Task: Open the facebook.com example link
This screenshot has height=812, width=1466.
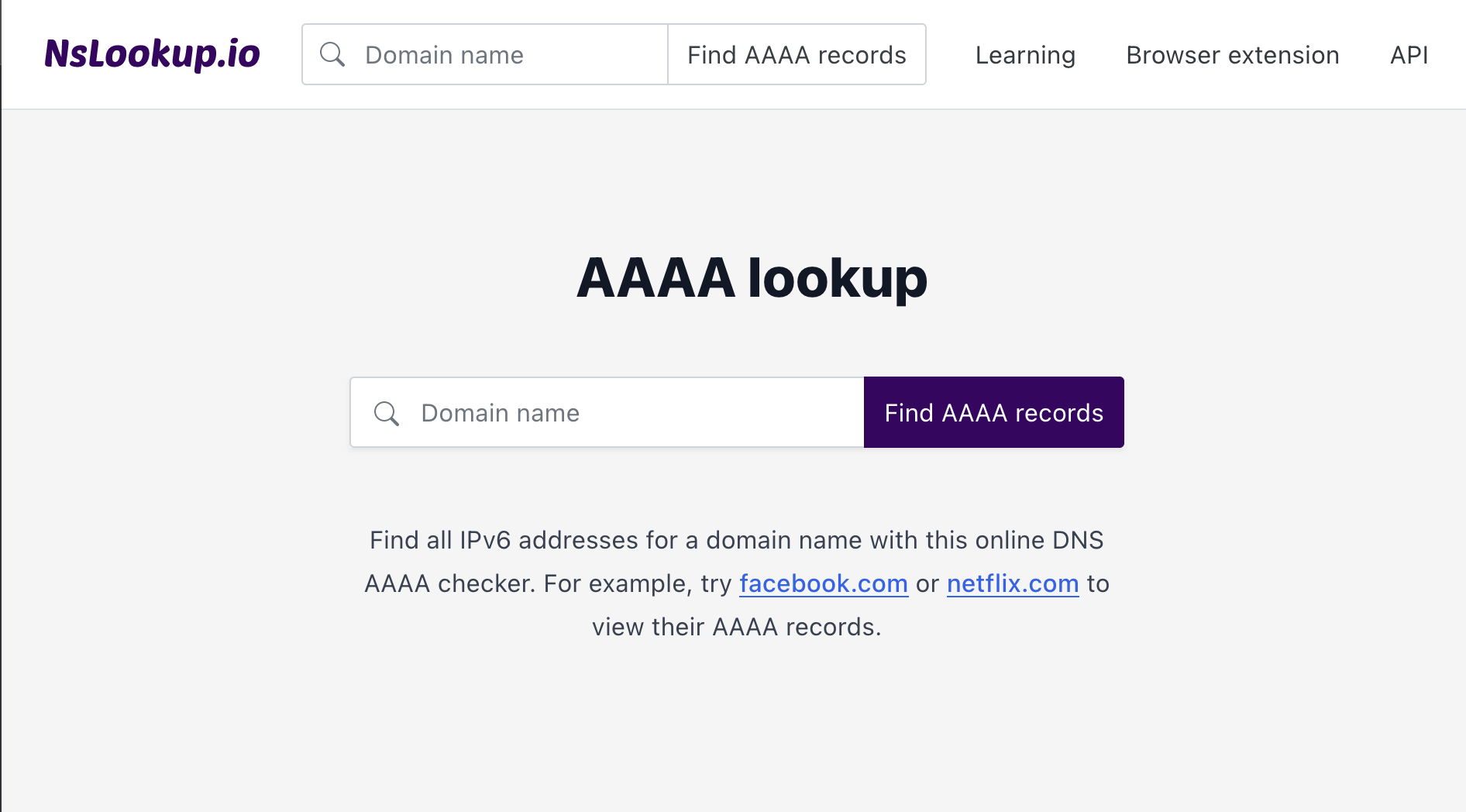Action: pos(824,583)
